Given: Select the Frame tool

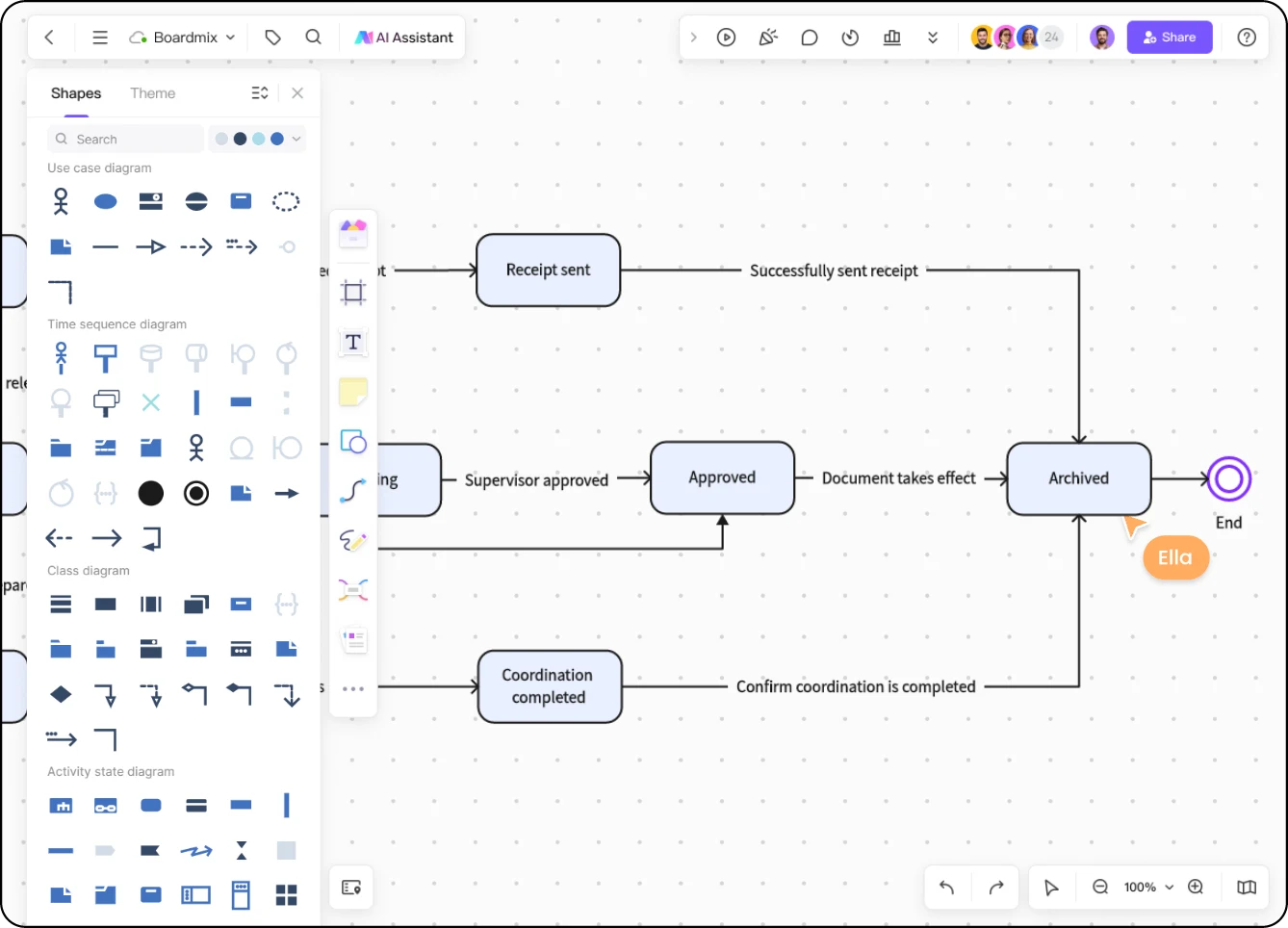Looking at the screenshot, I should tap(353, 293).
